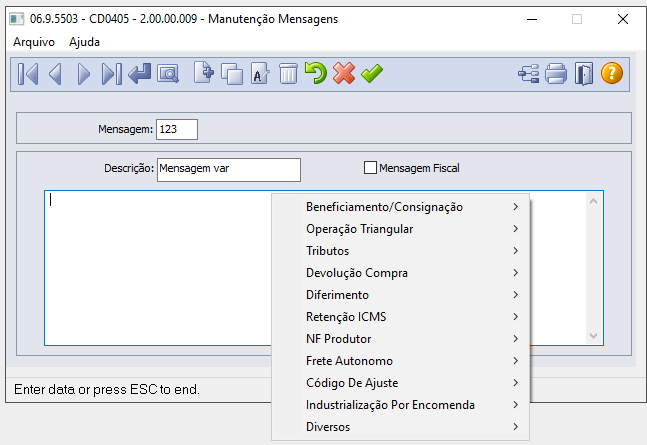Expand Operação Triangular submenu arrow
The image size is (647, 445).
pyautogui.click(x=515, y=229)
